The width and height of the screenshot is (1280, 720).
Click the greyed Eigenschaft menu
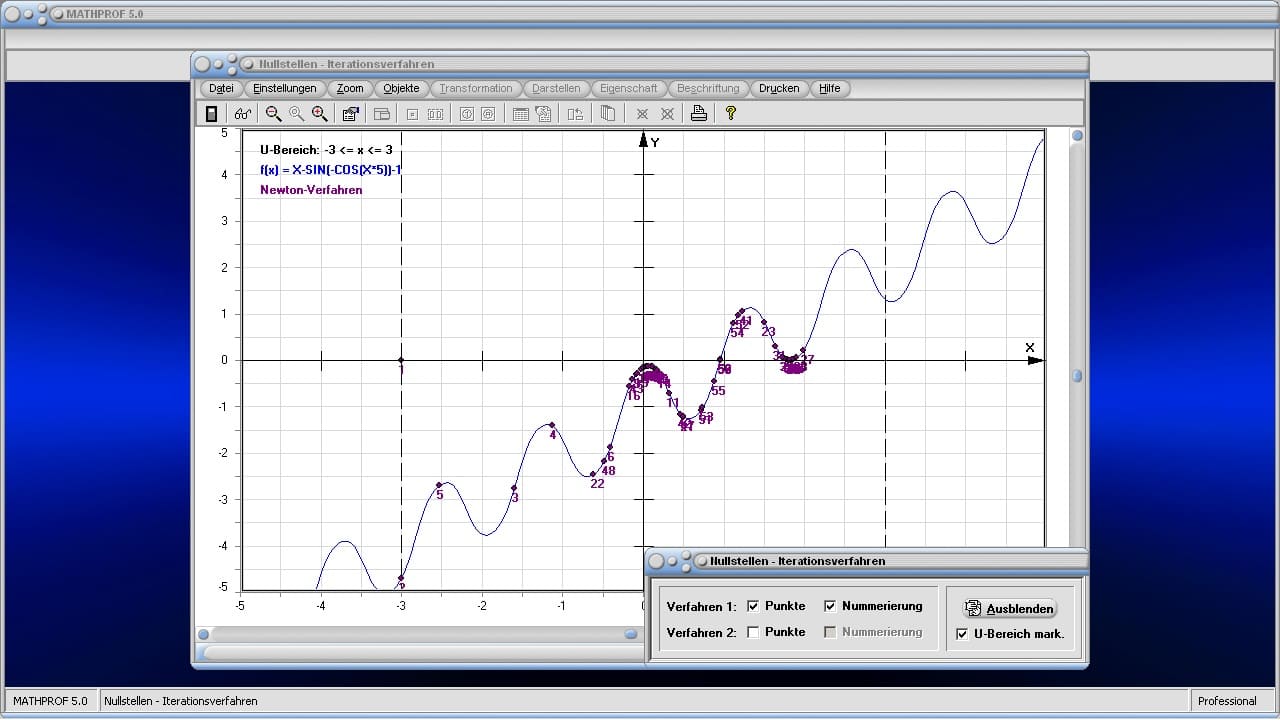click(629, 88)
